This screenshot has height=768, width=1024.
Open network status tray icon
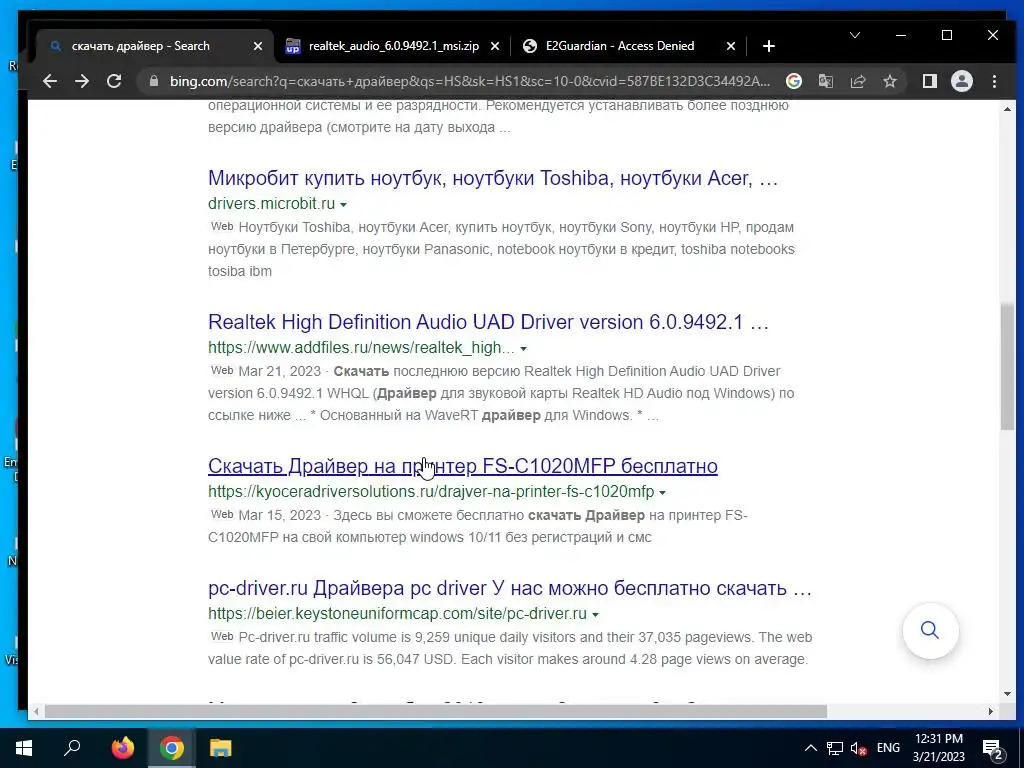835,748
